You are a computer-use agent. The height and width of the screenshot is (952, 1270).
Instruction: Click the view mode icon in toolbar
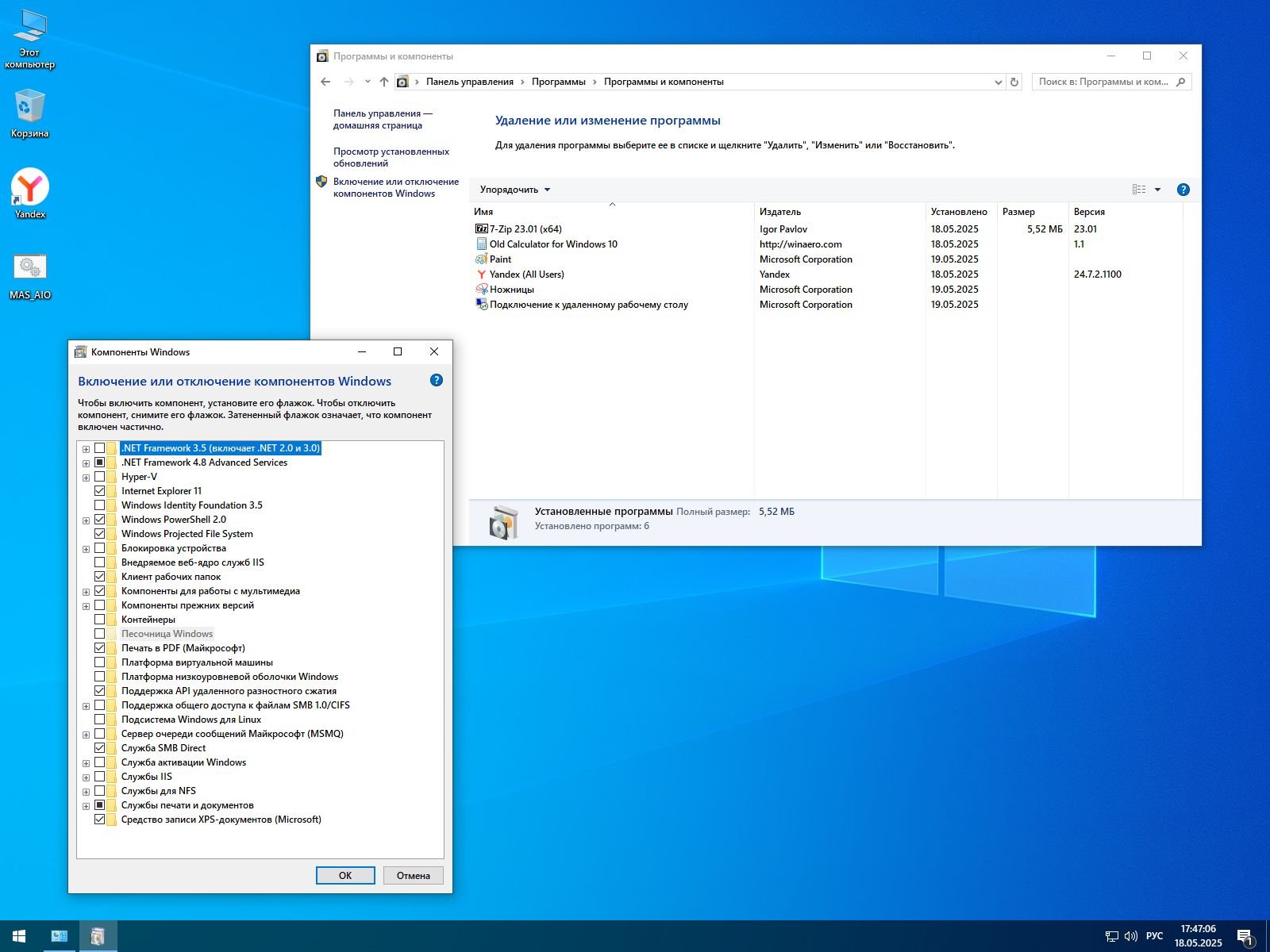tap(1139, 190)
